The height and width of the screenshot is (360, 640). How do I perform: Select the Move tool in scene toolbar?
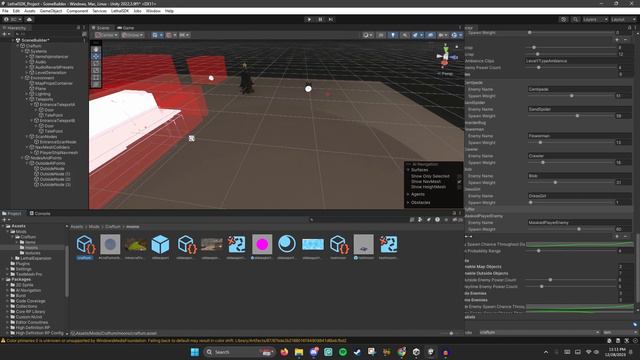pos(96,56)
